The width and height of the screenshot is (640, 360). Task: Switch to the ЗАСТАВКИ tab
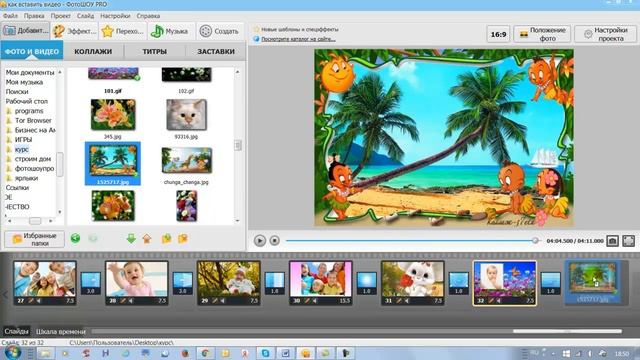point(216,51)
